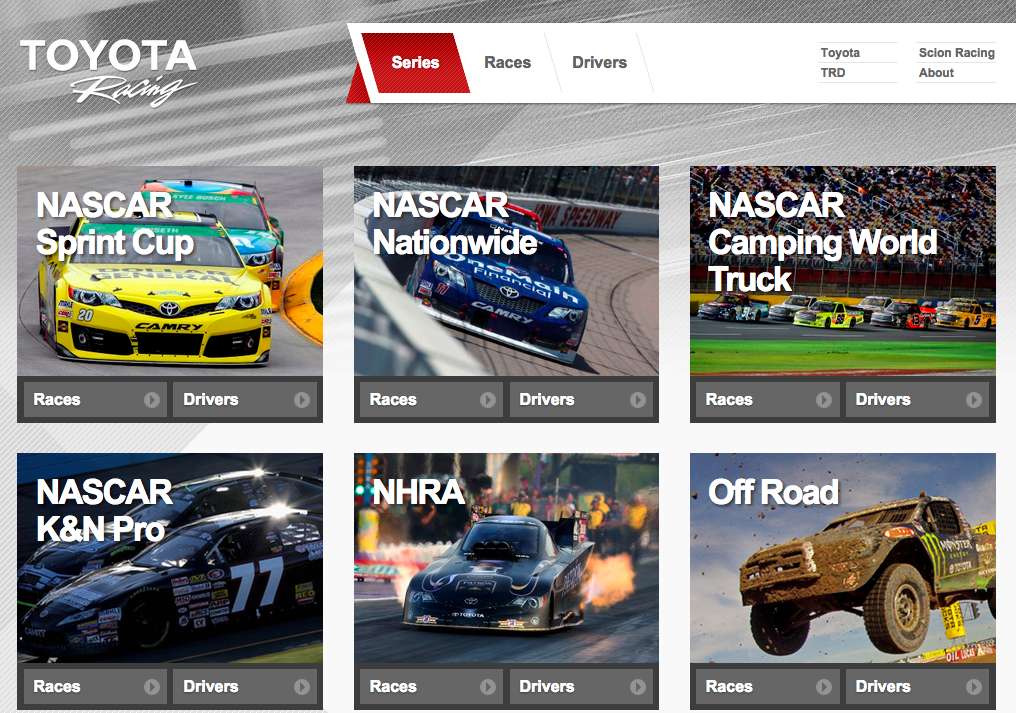
Task: Open the Scion Racing link
Action: click(956, 53)
